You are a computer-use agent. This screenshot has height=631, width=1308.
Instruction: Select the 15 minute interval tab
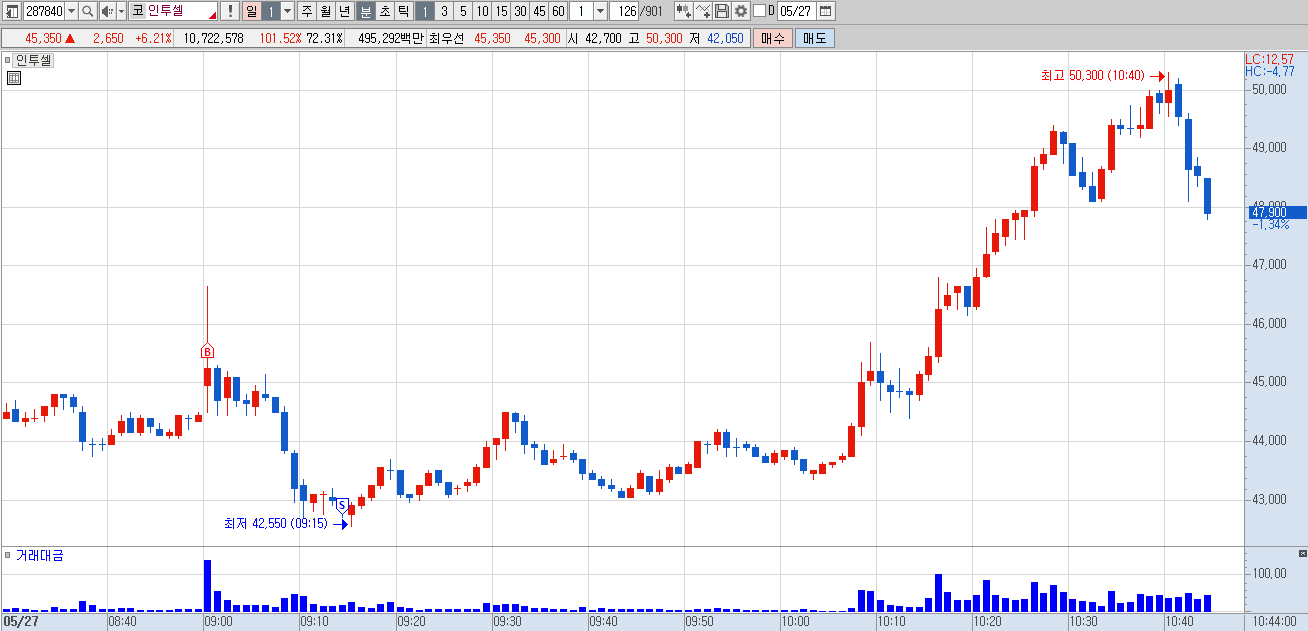501,11
